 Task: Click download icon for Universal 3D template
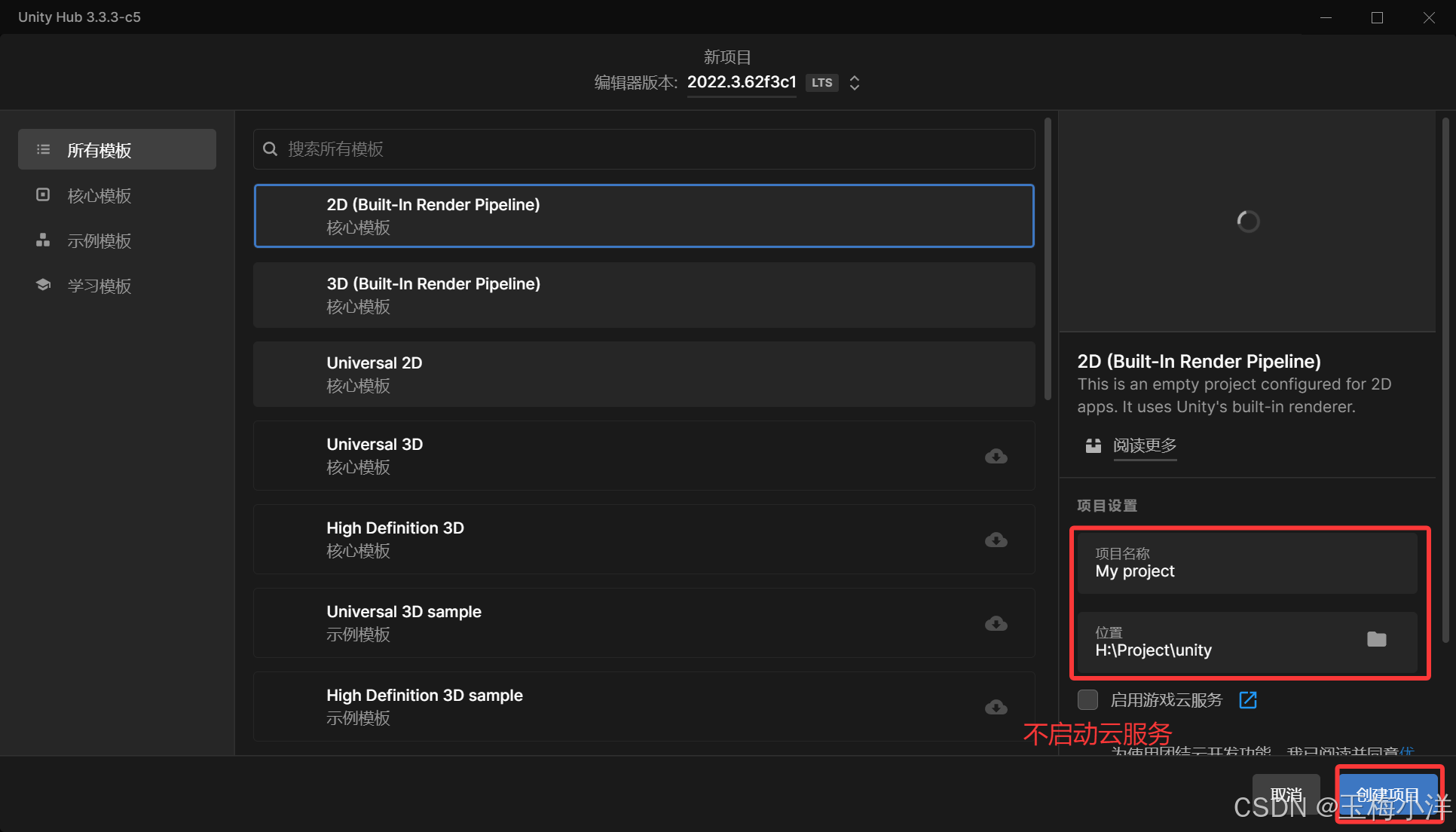pyautogui.click(x=996, y=456)
